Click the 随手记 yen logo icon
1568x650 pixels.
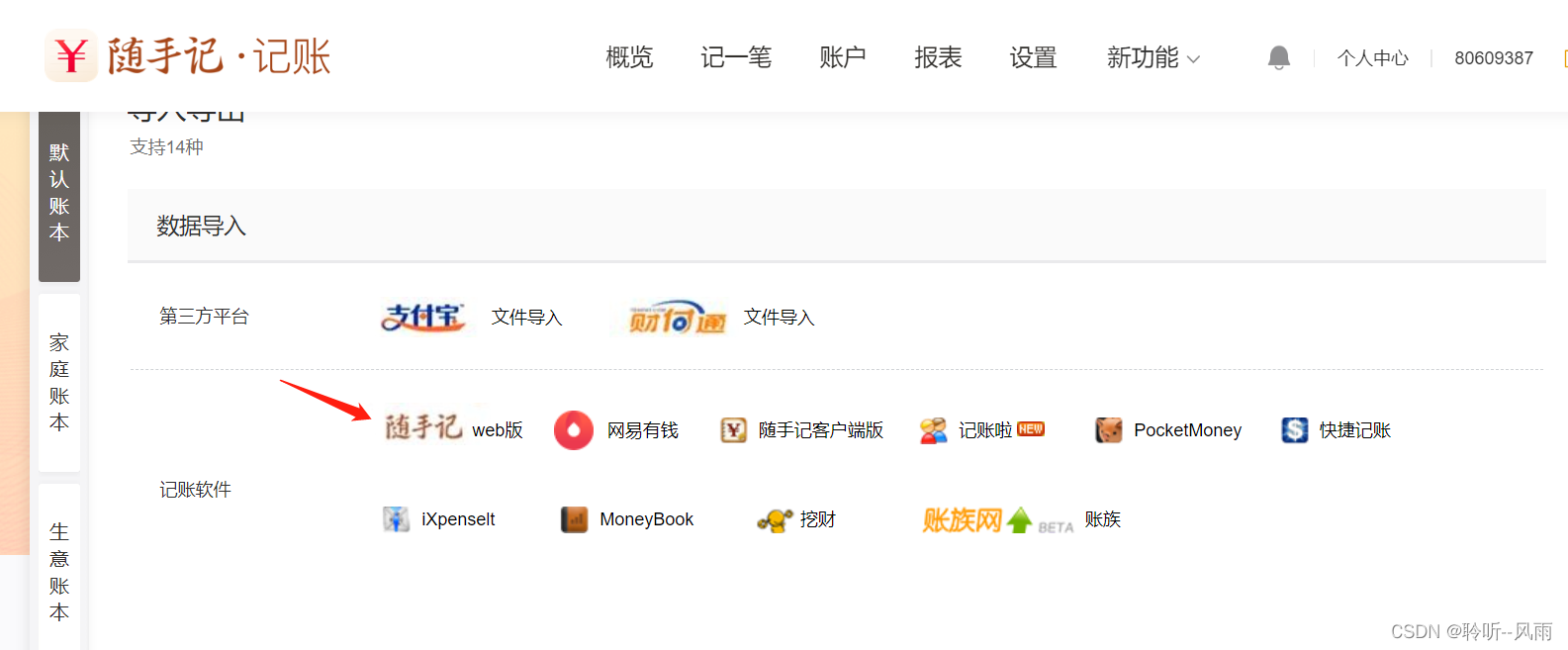71,55
